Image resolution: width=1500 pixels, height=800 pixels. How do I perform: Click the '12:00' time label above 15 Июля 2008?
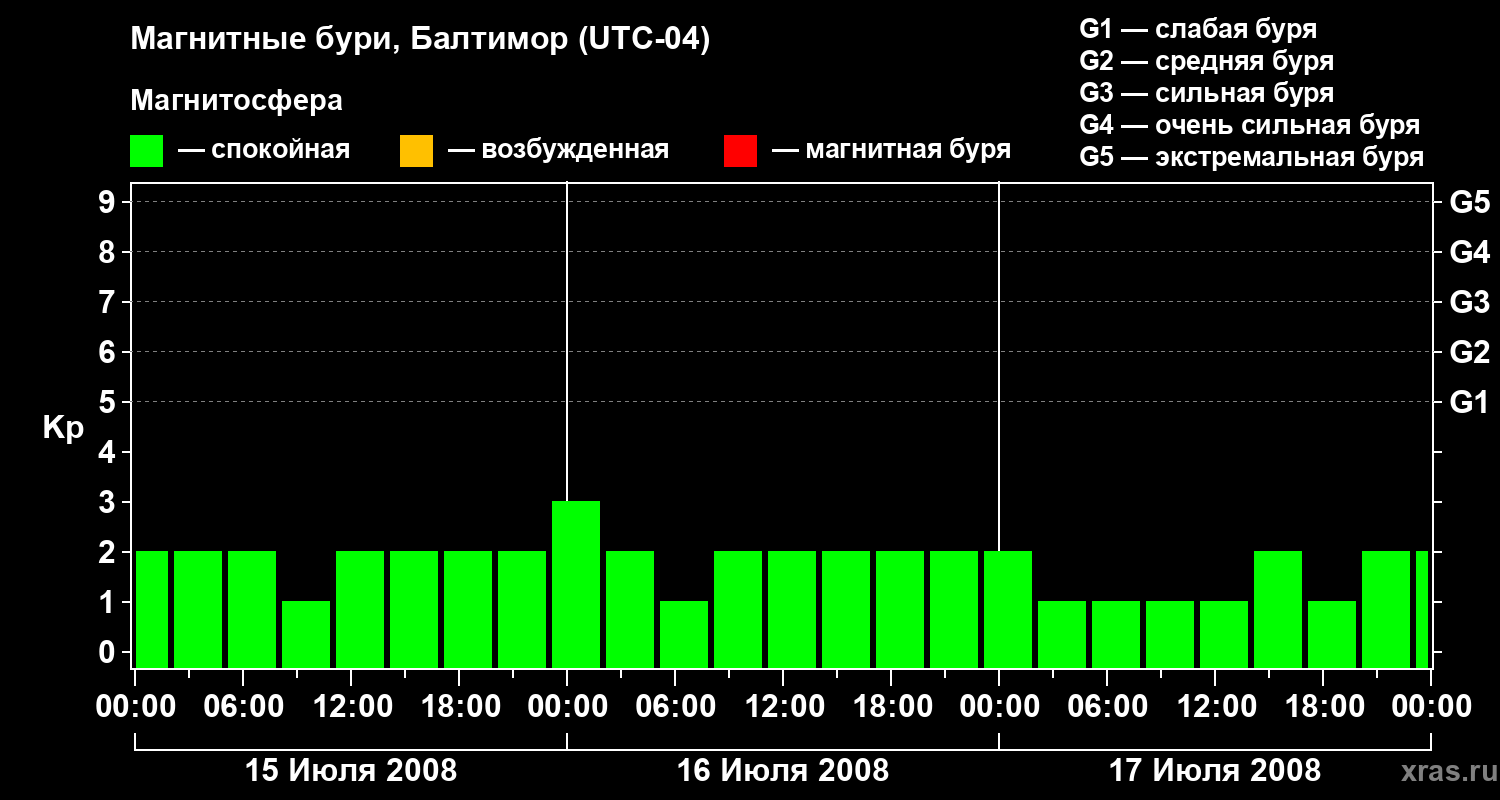[352, 707]
